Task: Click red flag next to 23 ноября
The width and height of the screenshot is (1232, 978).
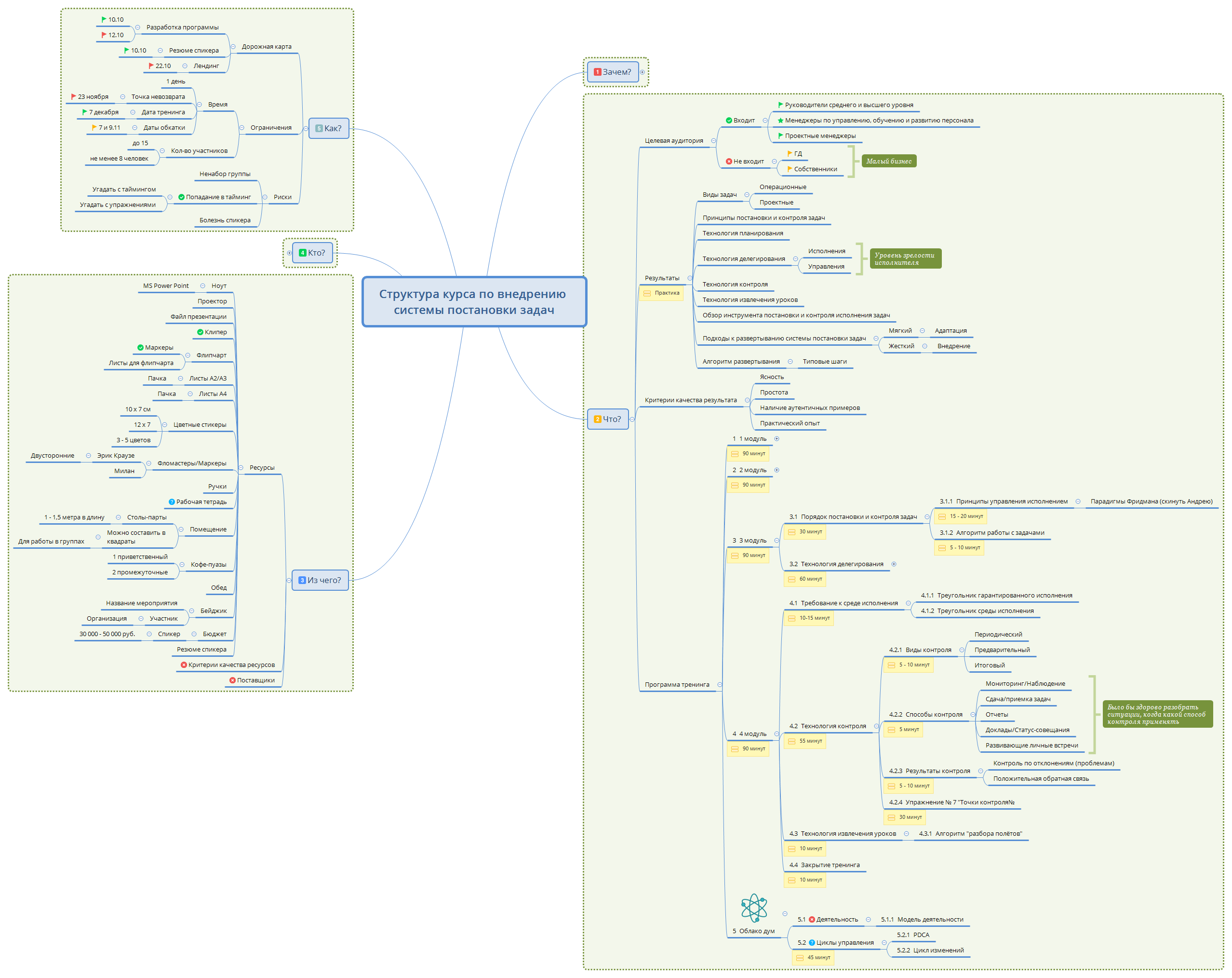Action: coord(73,96)
